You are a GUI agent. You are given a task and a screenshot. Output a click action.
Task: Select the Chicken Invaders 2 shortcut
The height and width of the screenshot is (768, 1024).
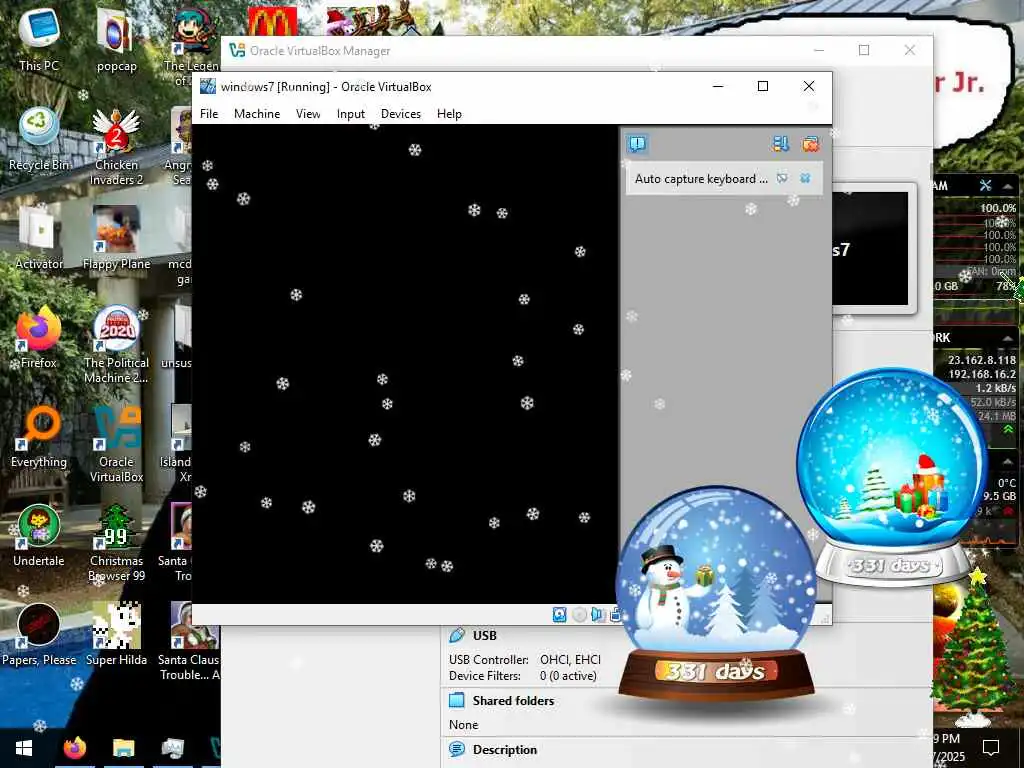click(116, 146)
